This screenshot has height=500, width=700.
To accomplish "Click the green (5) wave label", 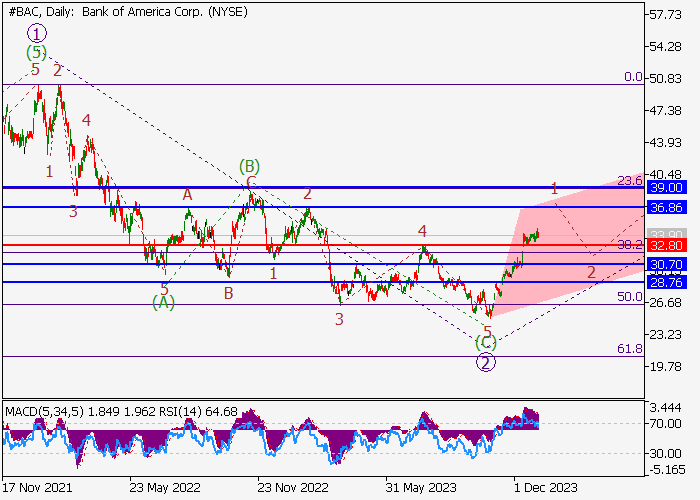I will pyautogui.click(x=36, y=53).
